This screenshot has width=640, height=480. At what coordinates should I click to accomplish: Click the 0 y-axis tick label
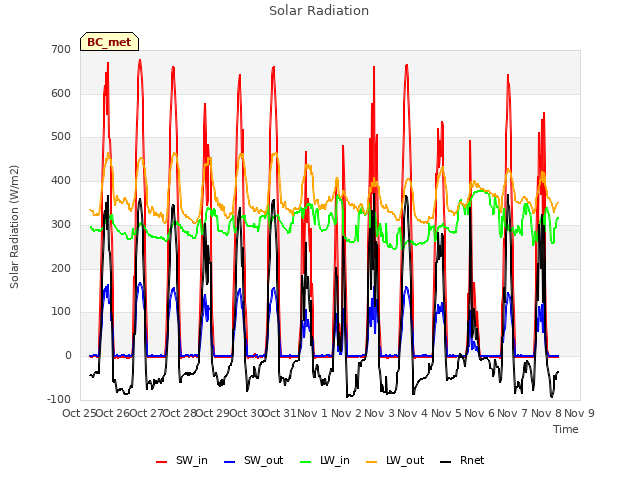(x=68, y=356)
